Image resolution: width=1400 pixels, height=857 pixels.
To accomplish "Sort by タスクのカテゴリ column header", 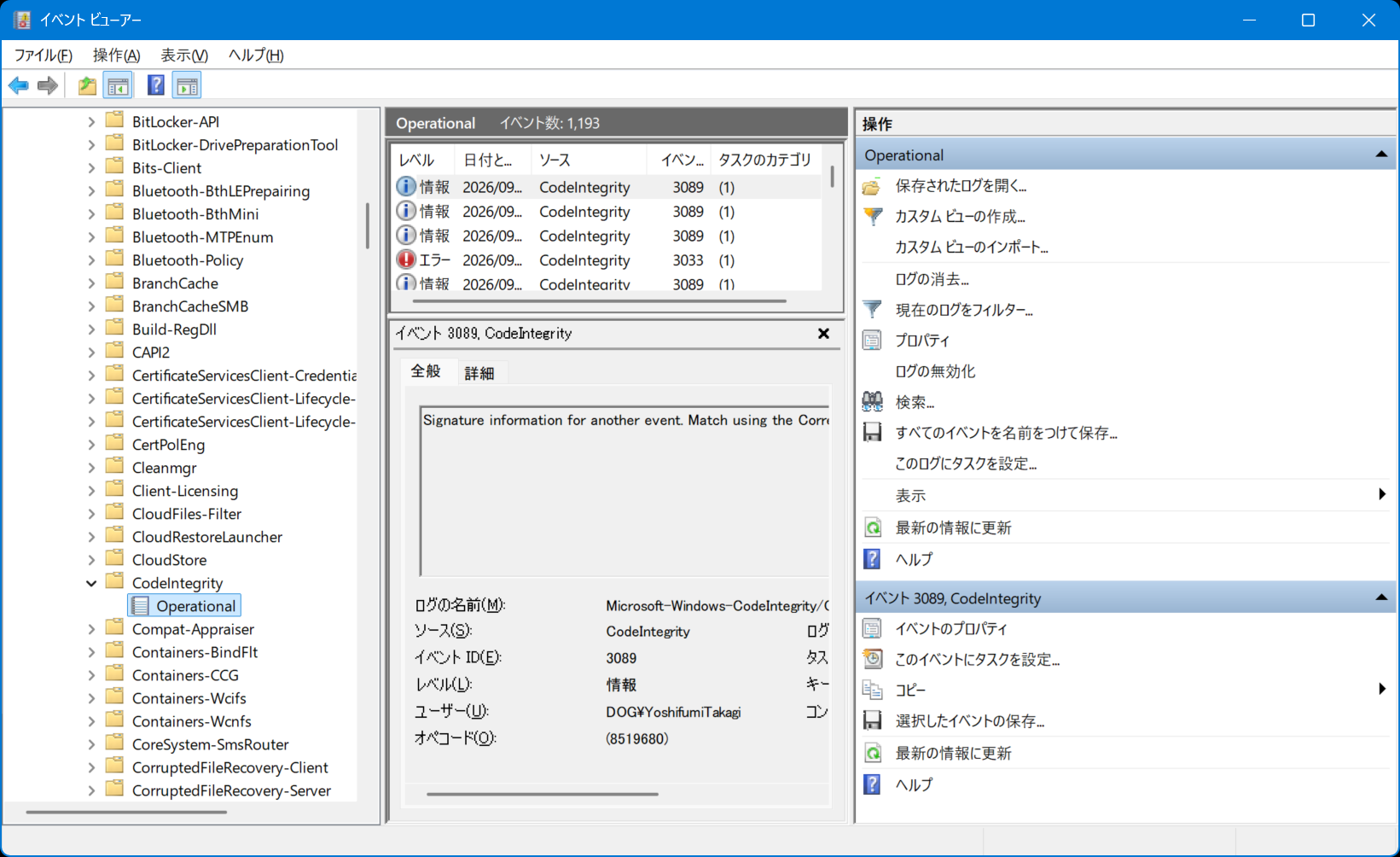I will (764, 160).
